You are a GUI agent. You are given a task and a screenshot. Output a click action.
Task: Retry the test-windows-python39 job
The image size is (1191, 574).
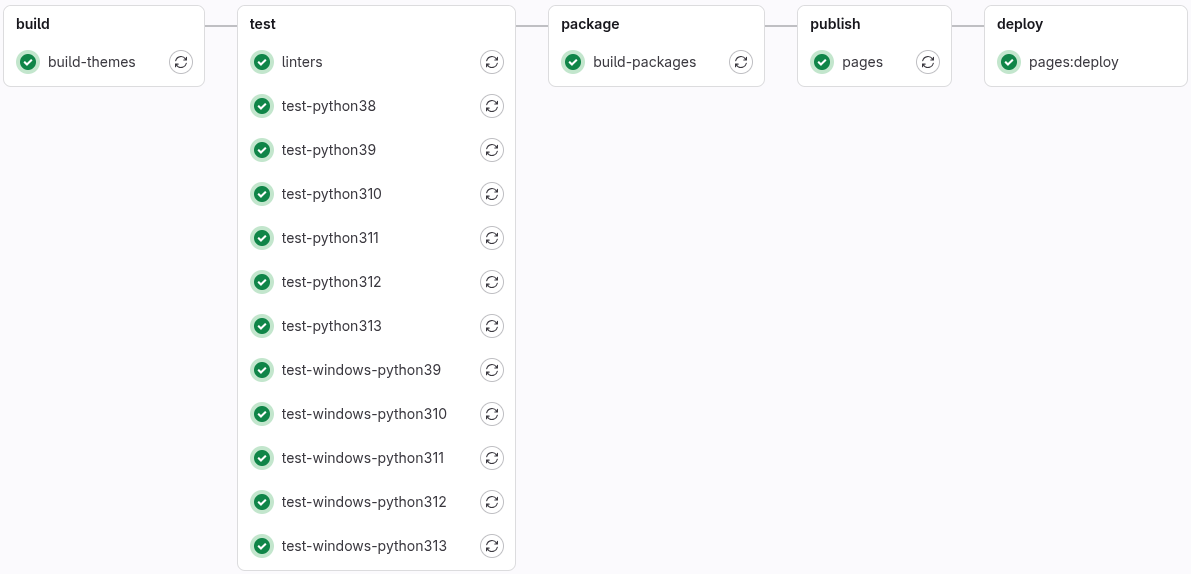click(492, 370)
